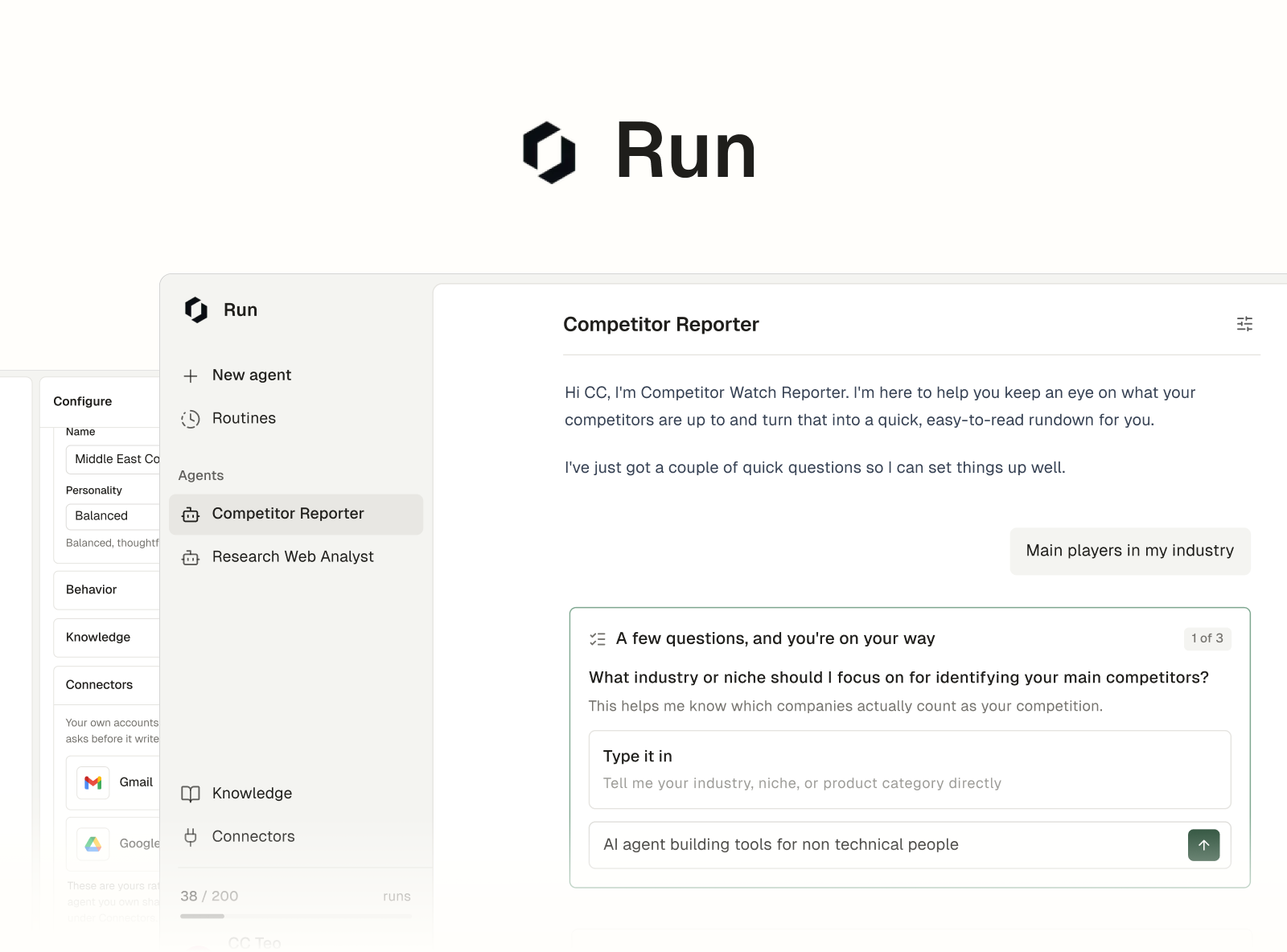Expand the Knowledge section in the Configure panel
The width and height of the screenshot is (1287, 952).
(107, 638)
